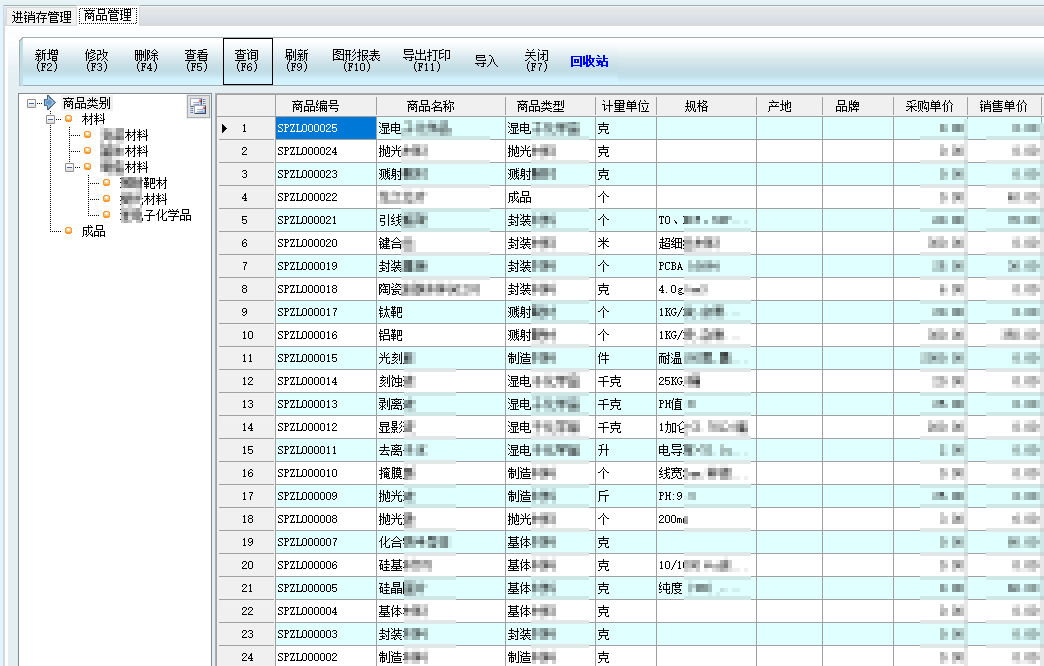Switch to the 进销存管理 tab
This screenshot has height=666, width=1044.
point(41,16)
